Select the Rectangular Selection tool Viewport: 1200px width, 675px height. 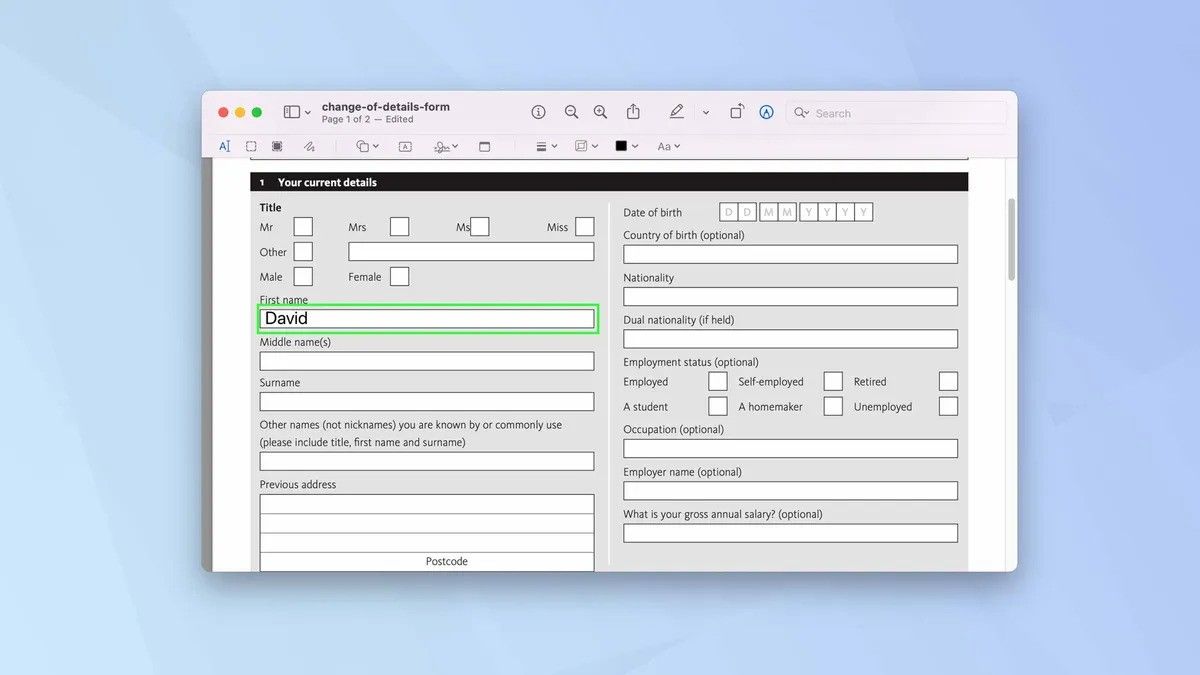click(251, 146)
